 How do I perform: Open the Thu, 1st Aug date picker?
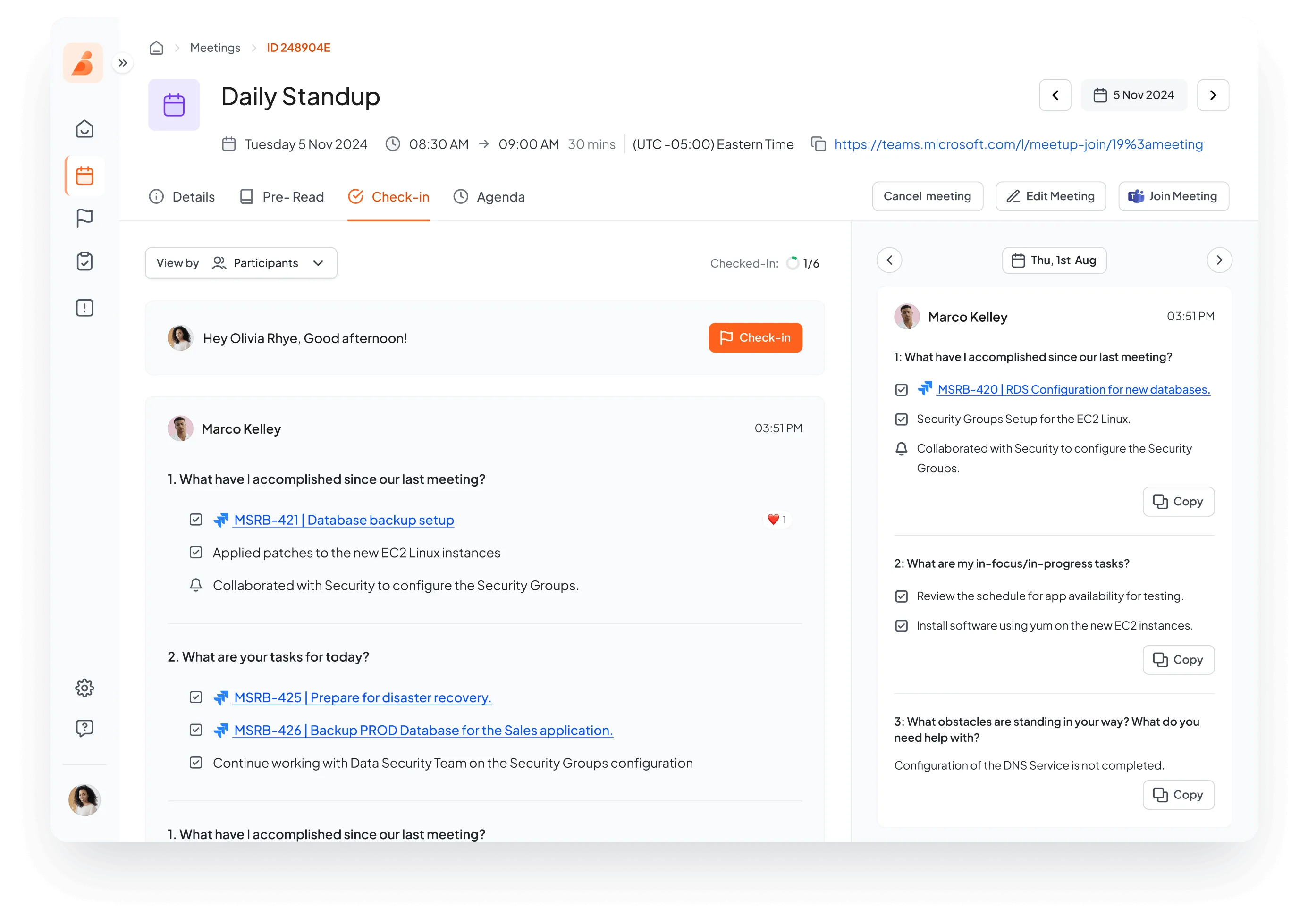[x=1055, y=260]
